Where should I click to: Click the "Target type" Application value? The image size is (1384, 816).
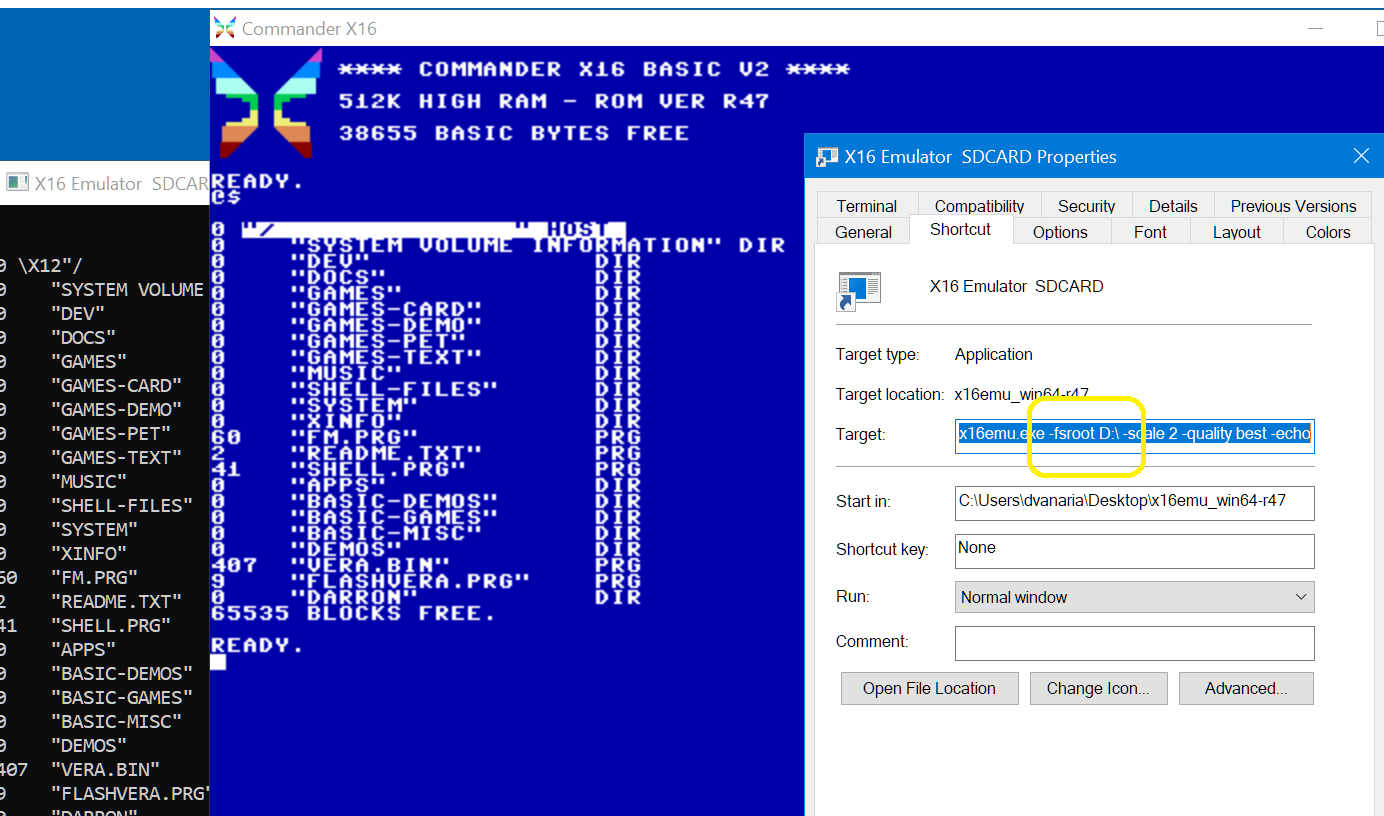click(x=993, y=354)
